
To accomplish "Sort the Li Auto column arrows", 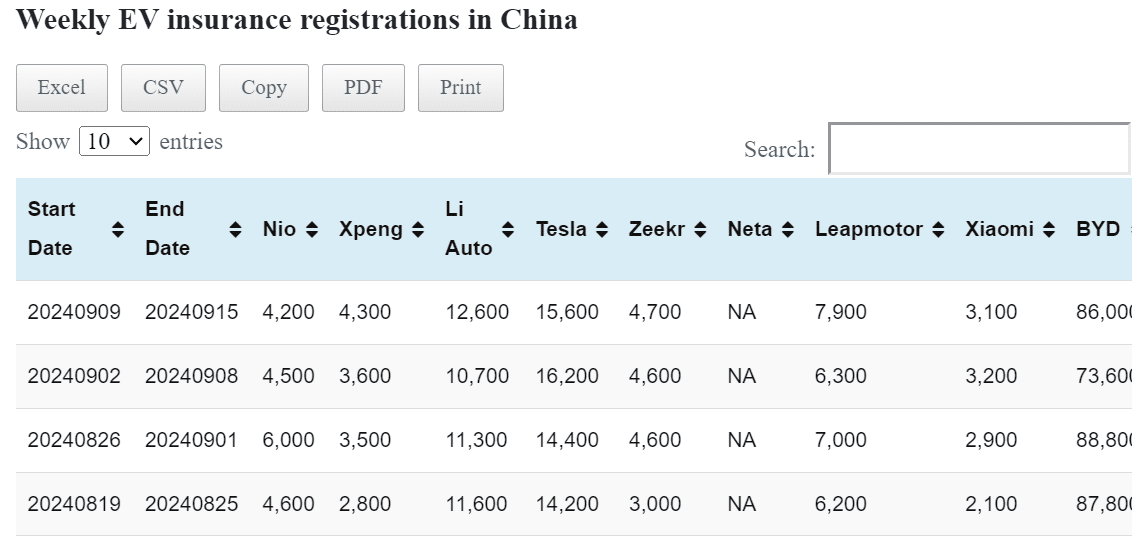I will 508,229.
